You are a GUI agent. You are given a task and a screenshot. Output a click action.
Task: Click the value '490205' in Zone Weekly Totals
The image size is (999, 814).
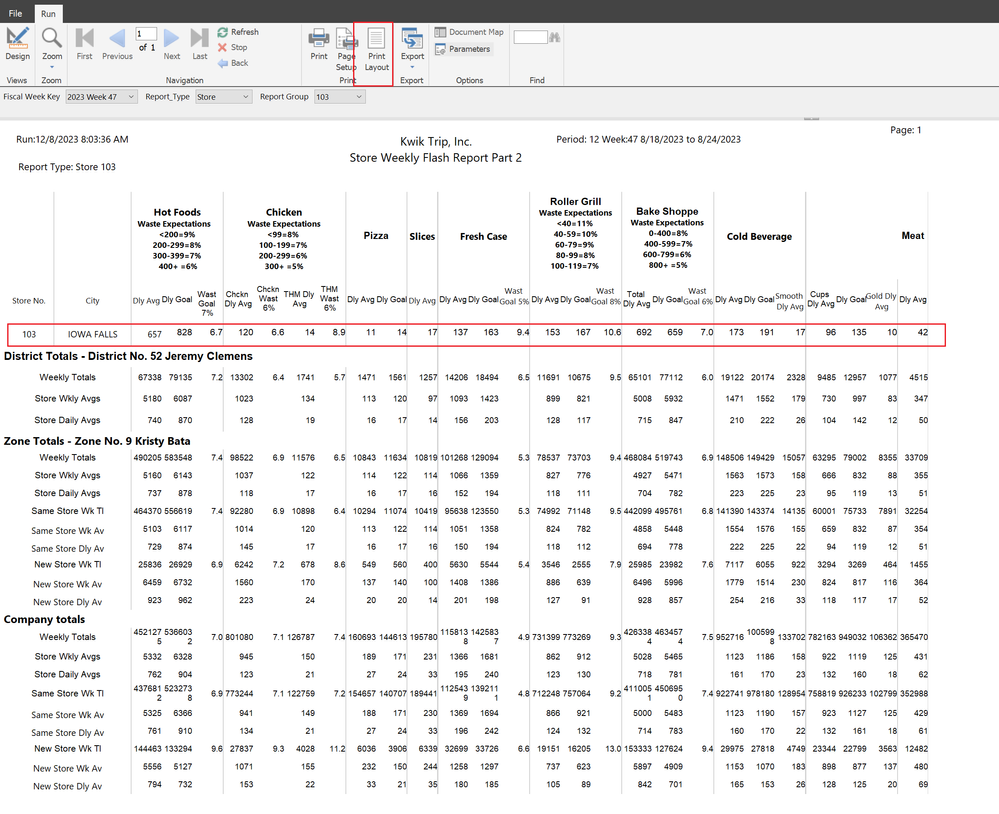click(x=147, y=457)
